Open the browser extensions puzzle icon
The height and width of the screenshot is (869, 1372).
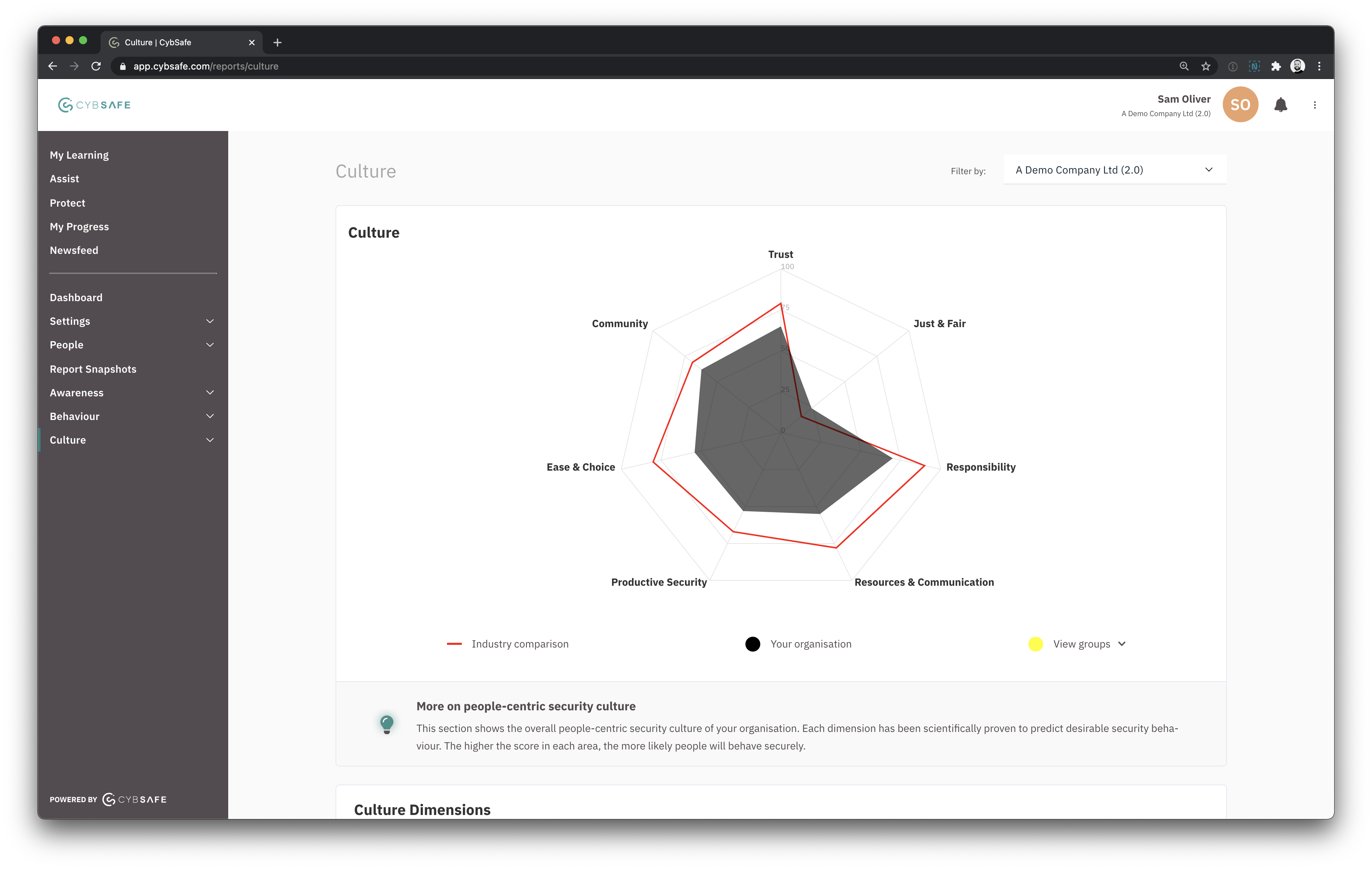[x=1276, y=66]
